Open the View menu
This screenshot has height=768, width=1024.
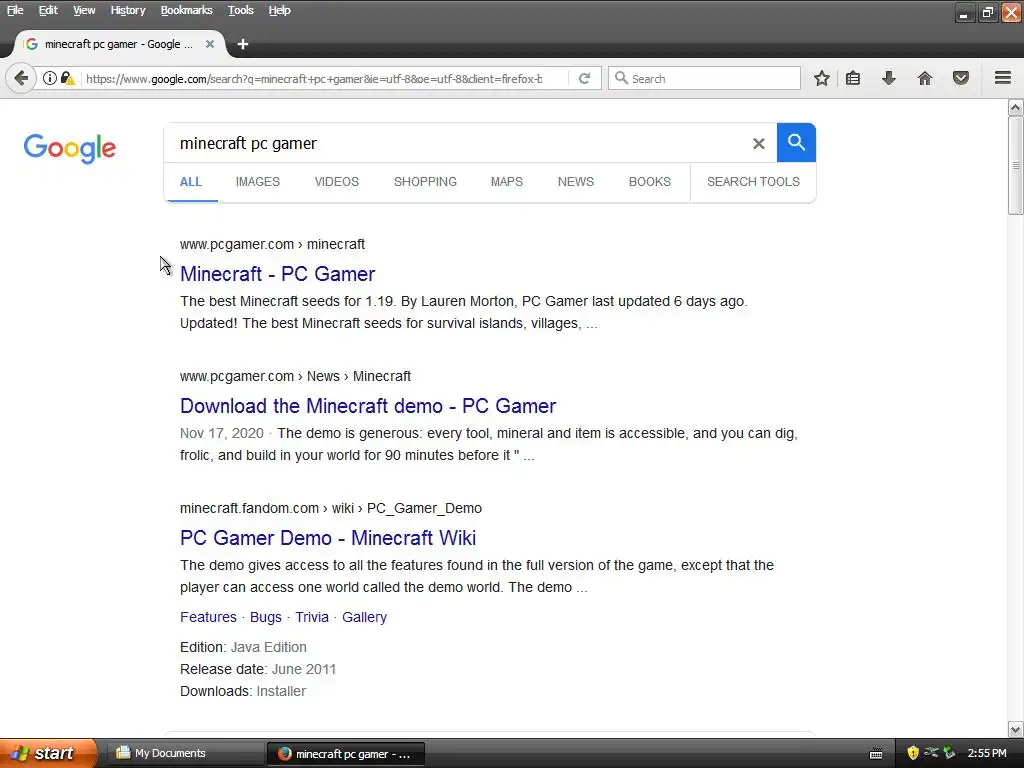pos(84,10)
